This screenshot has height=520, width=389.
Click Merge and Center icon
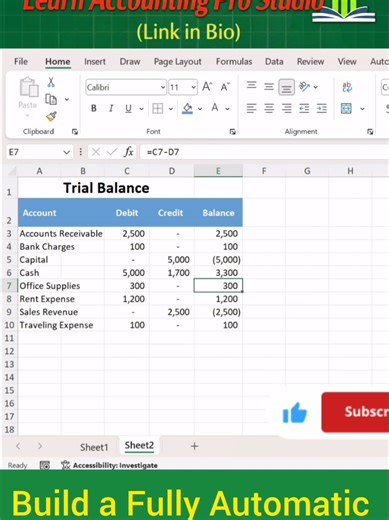point(346,108)
